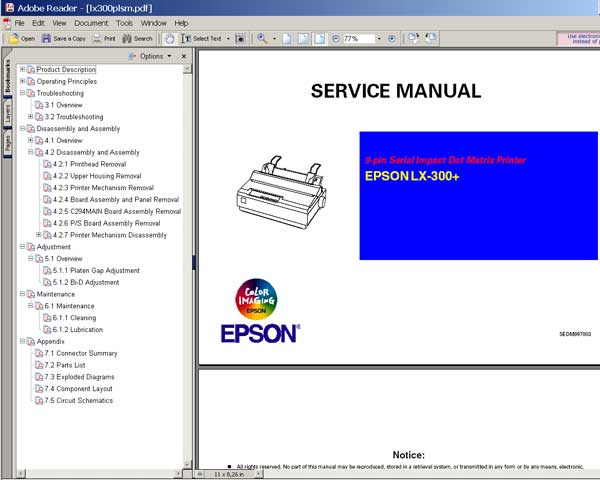Go to 7.4 Component Layout bookmark
This screenshot has width=600, height=480.
click(x=78, y=389)
